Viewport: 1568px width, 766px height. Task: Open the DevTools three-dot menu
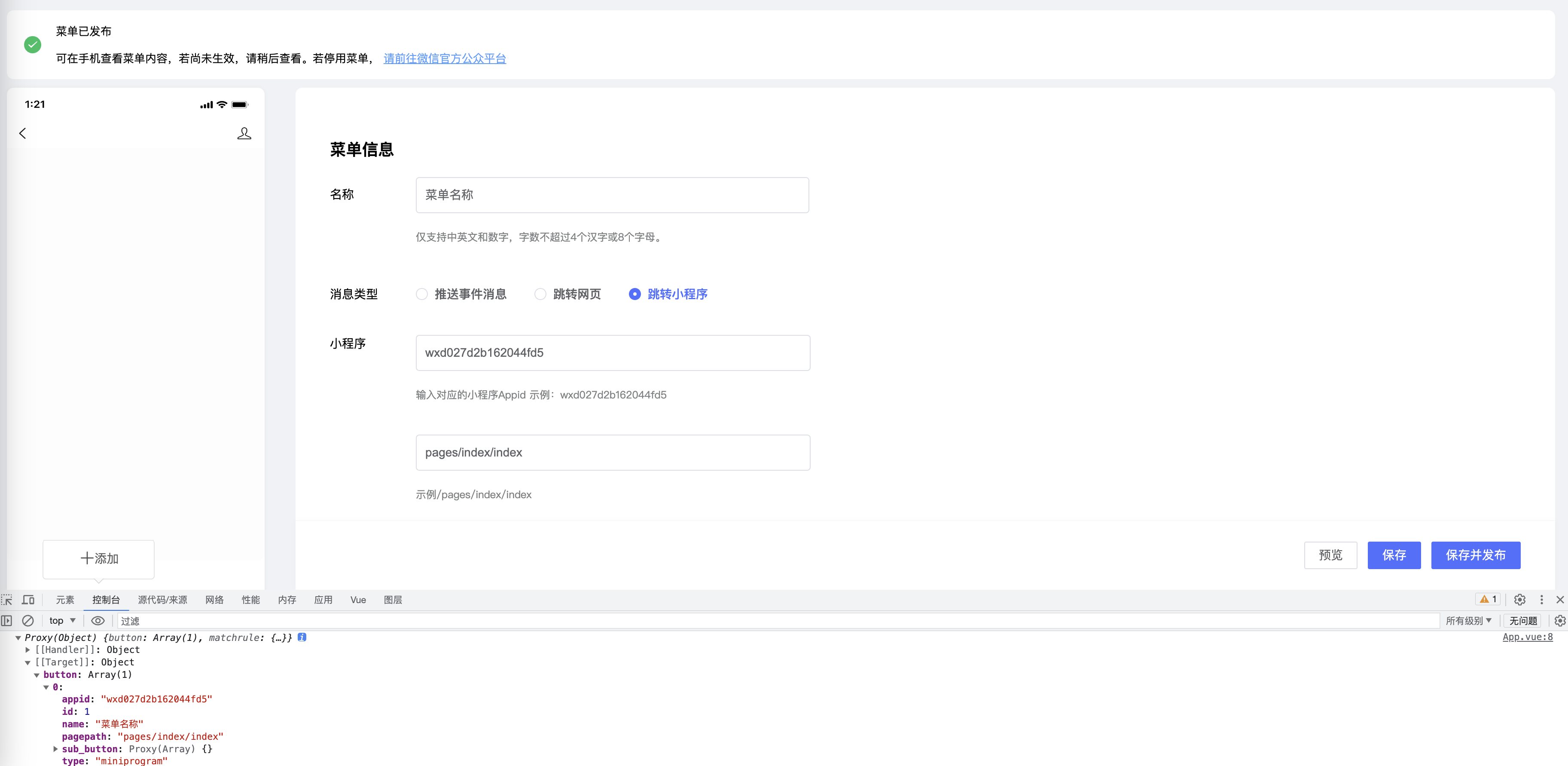1541,600
